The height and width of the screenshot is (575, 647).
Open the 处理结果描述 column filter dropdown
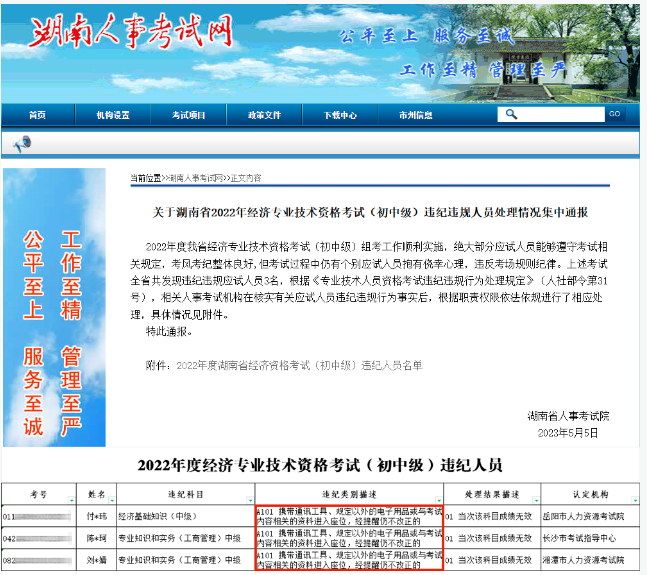click(536, 500)
